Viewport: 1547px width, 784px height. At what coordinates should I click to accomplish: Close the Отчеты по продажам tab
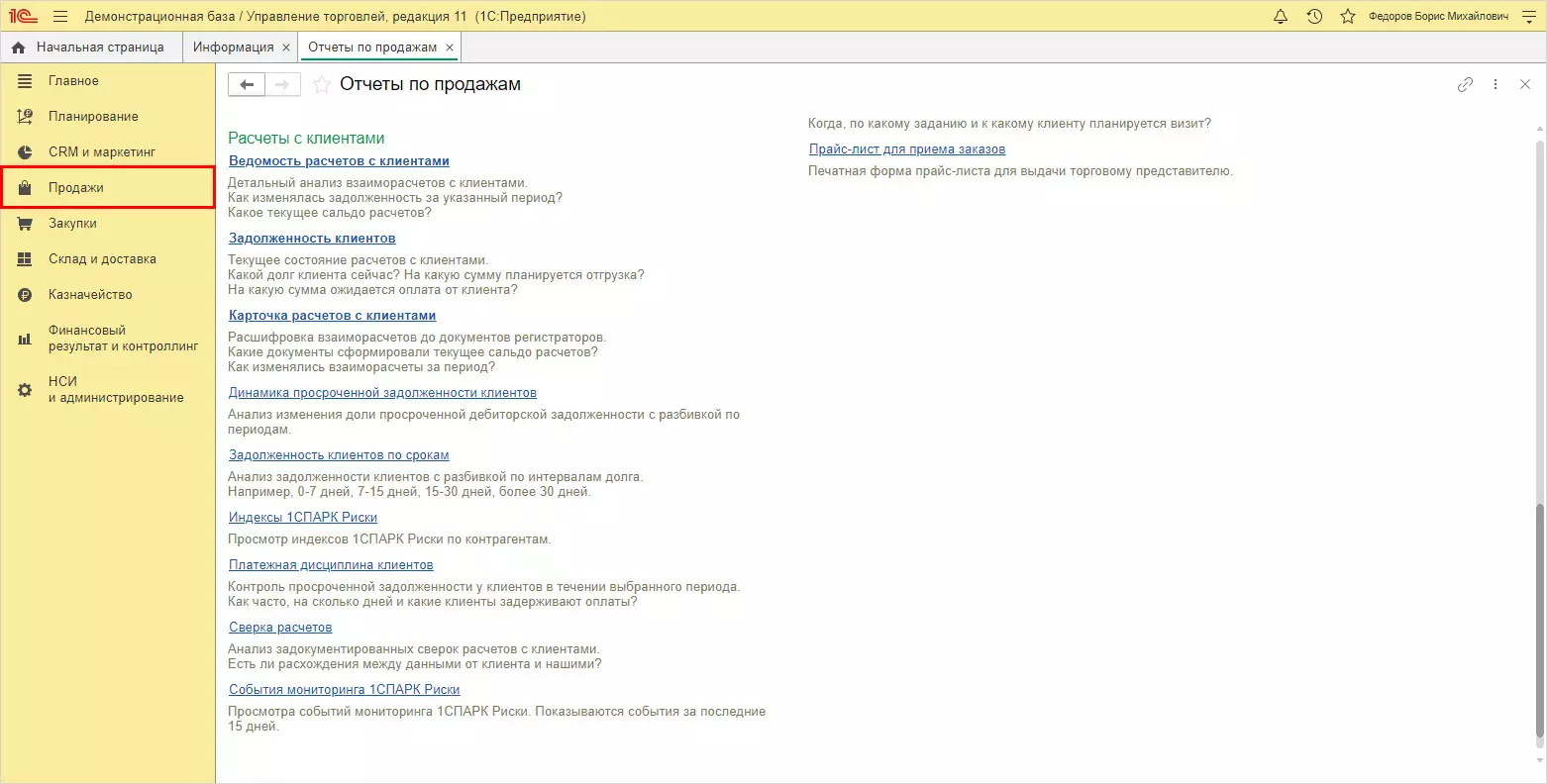point(450,48)
